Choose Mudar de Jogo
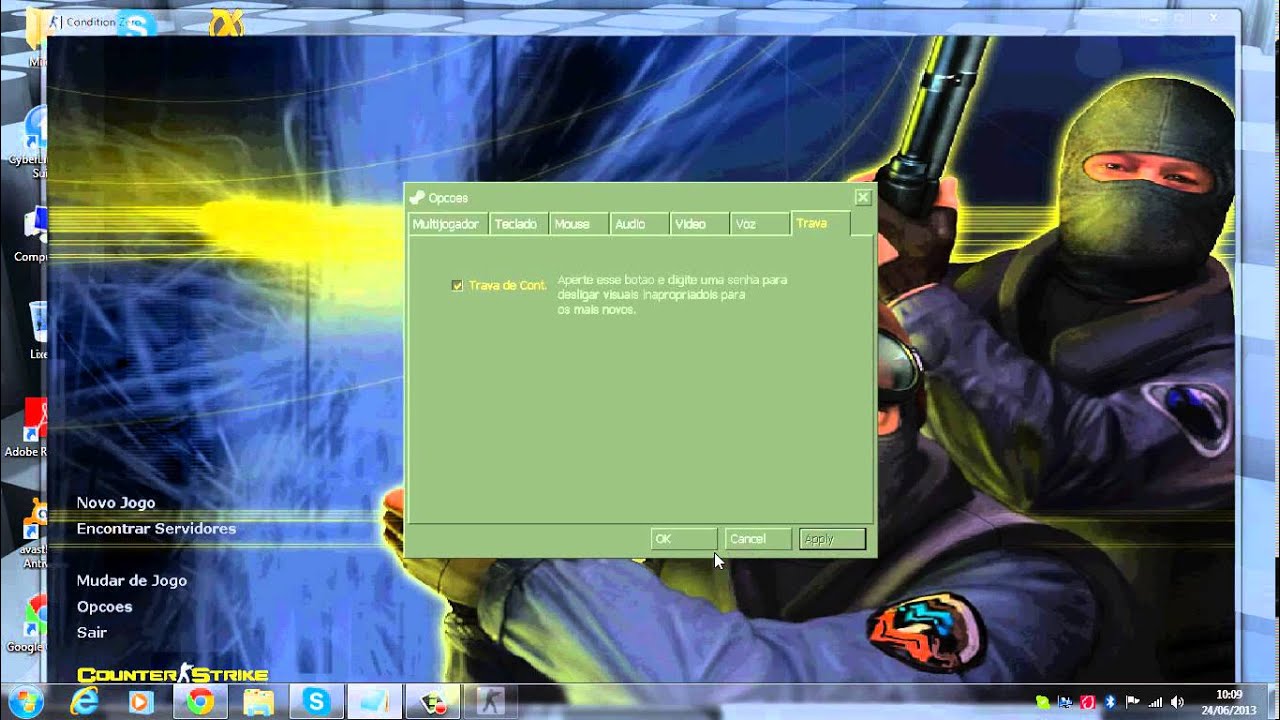The width and height of the screenshot is (1280, 720). tap(132, 581)
